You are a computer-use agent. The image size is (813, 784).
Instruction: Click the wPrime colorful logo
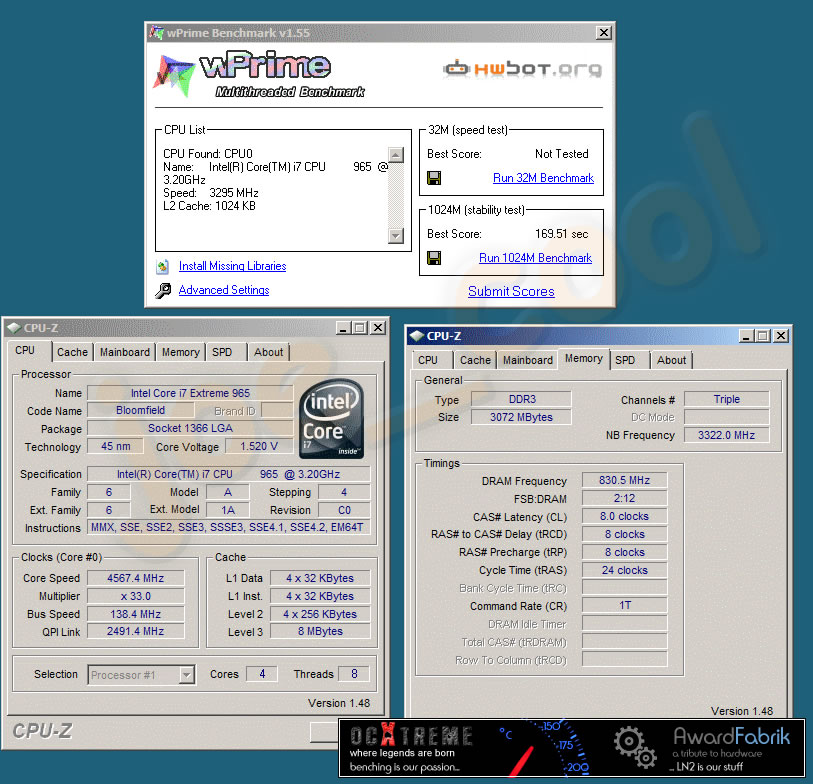tap(173, 76)
